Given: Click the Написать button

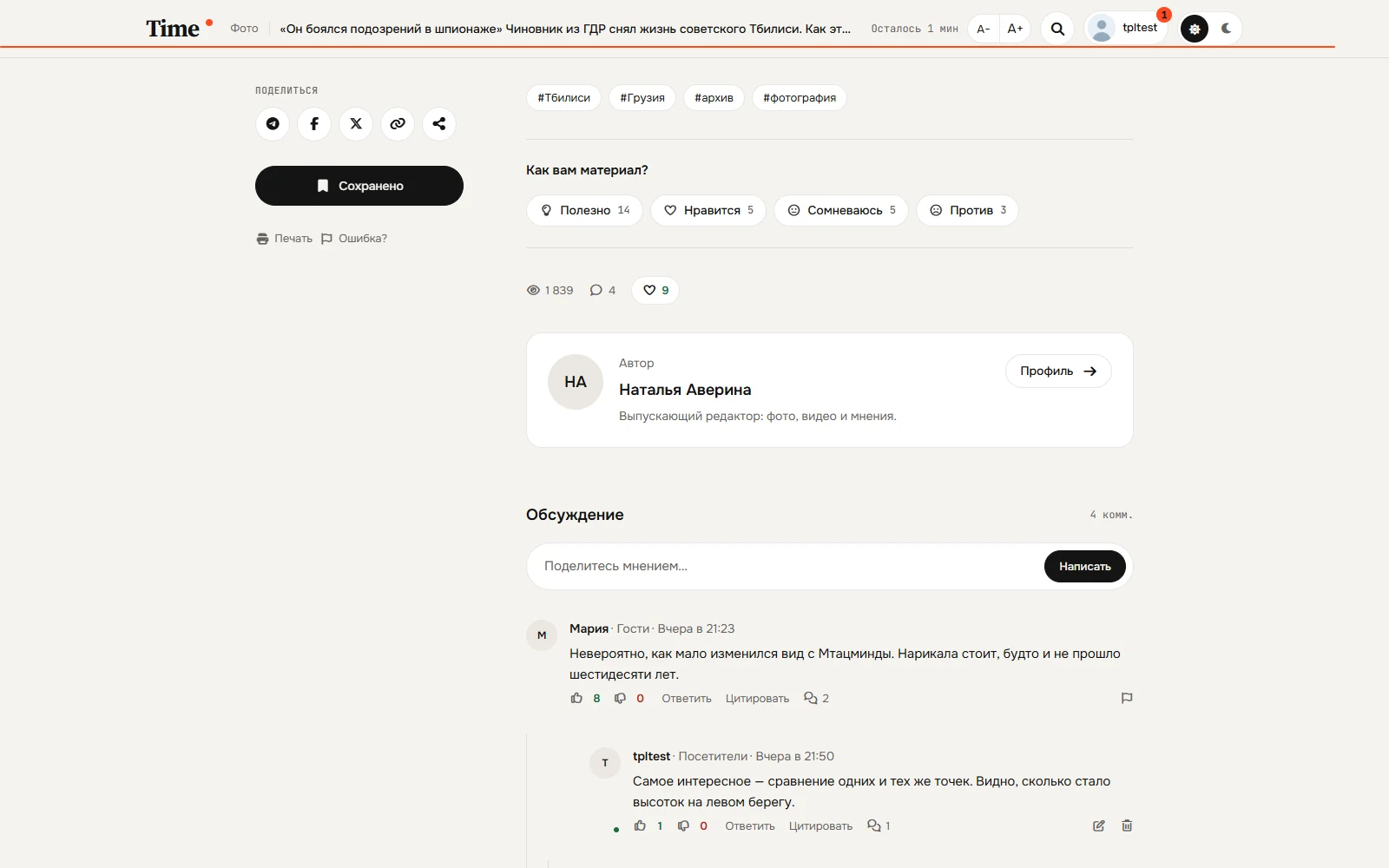Looking at the screenshot, I should click(x=1084, y=566).
